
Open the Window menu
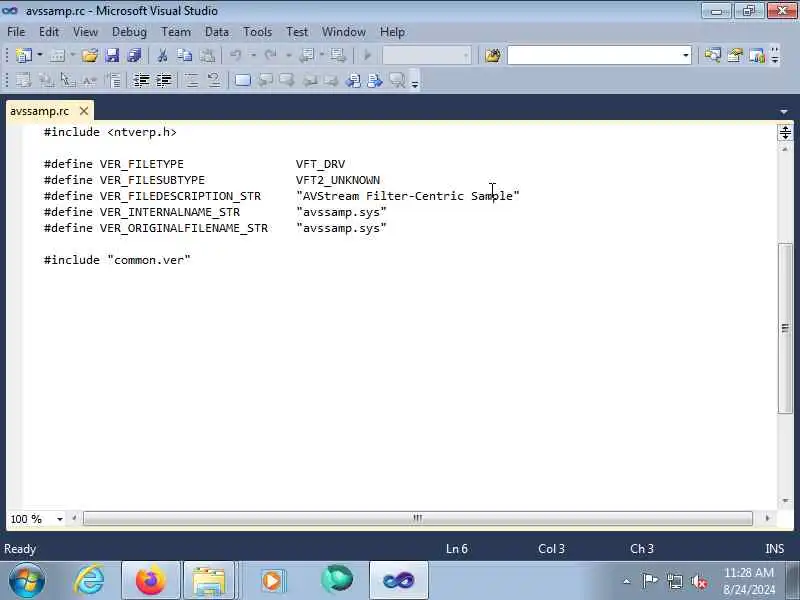(x=343, y=32)
